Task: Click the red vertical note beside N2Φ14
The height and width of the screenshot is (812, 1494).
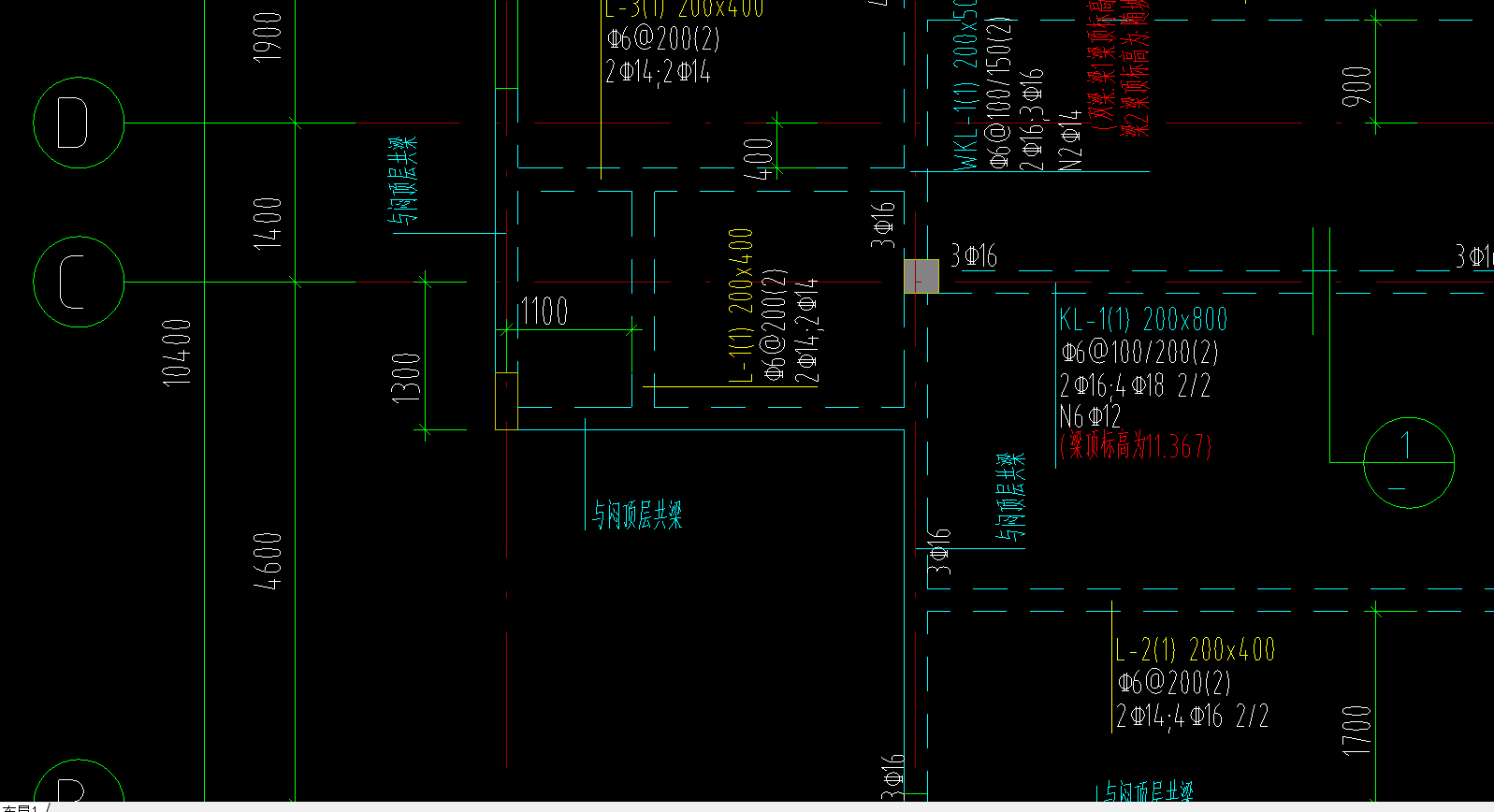Action: (1119, 67)
